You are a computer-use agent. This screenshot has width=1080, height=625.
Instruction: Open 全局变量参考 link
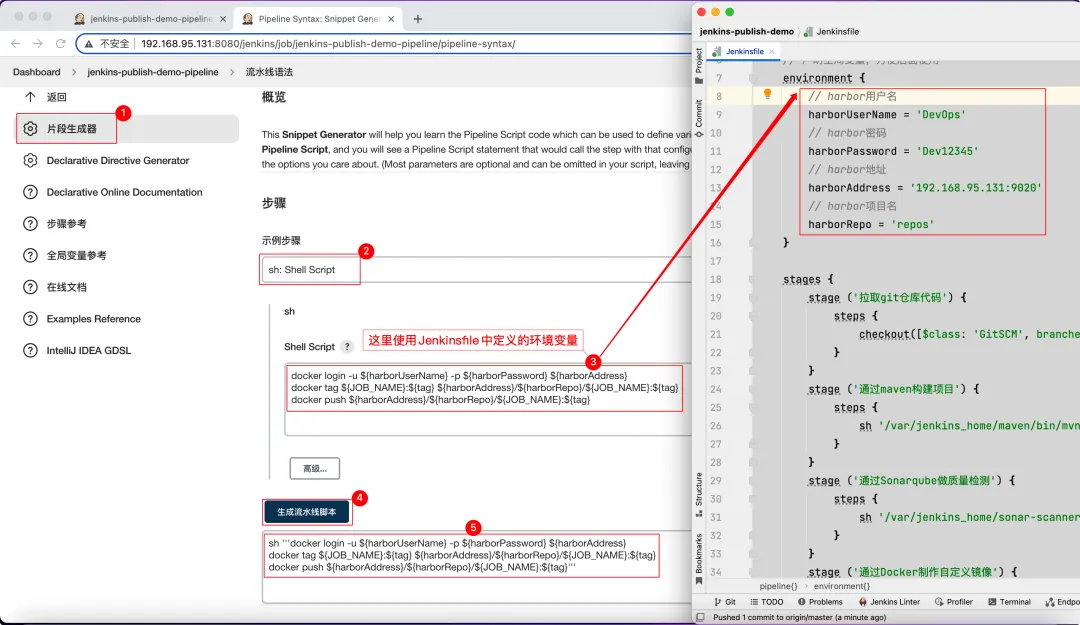(76, 256)
